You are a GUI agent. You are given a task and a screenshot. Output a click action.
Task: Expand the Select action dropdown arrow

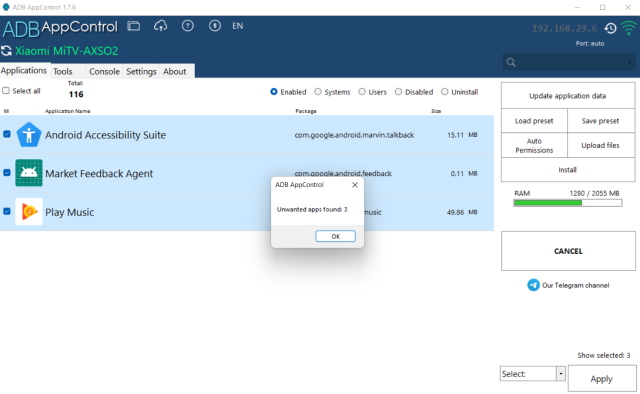tap(561, 374)
